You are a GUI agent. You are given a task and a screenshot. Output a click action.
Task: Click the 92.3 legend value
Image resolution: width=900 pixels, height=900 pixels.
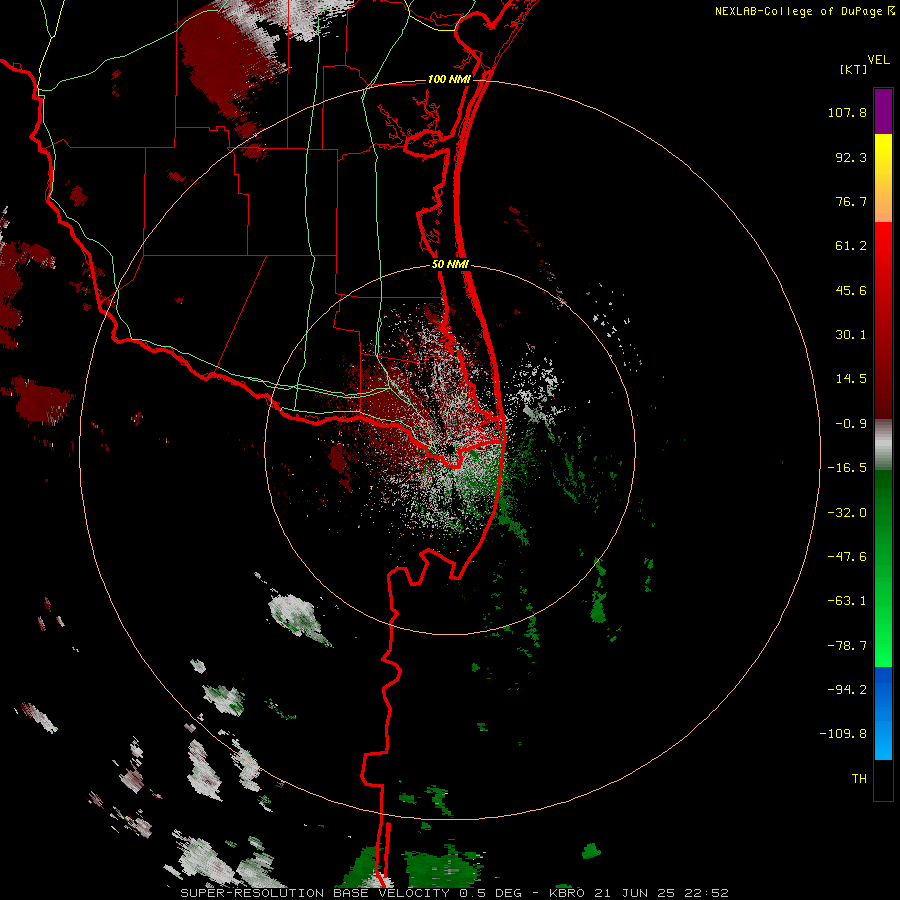pyautogui.click(x=851, y=157)
